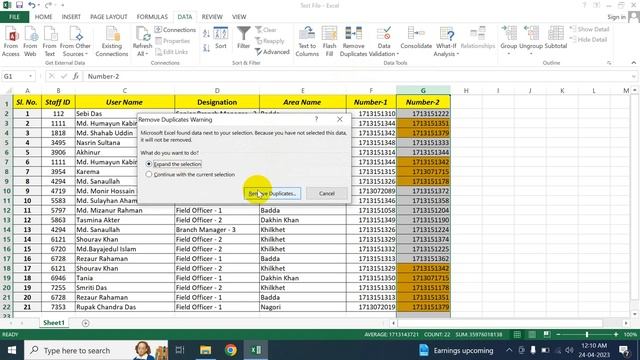640x360 pixels.
Task: Switch to the HOME tab
Action: (43, 17)
